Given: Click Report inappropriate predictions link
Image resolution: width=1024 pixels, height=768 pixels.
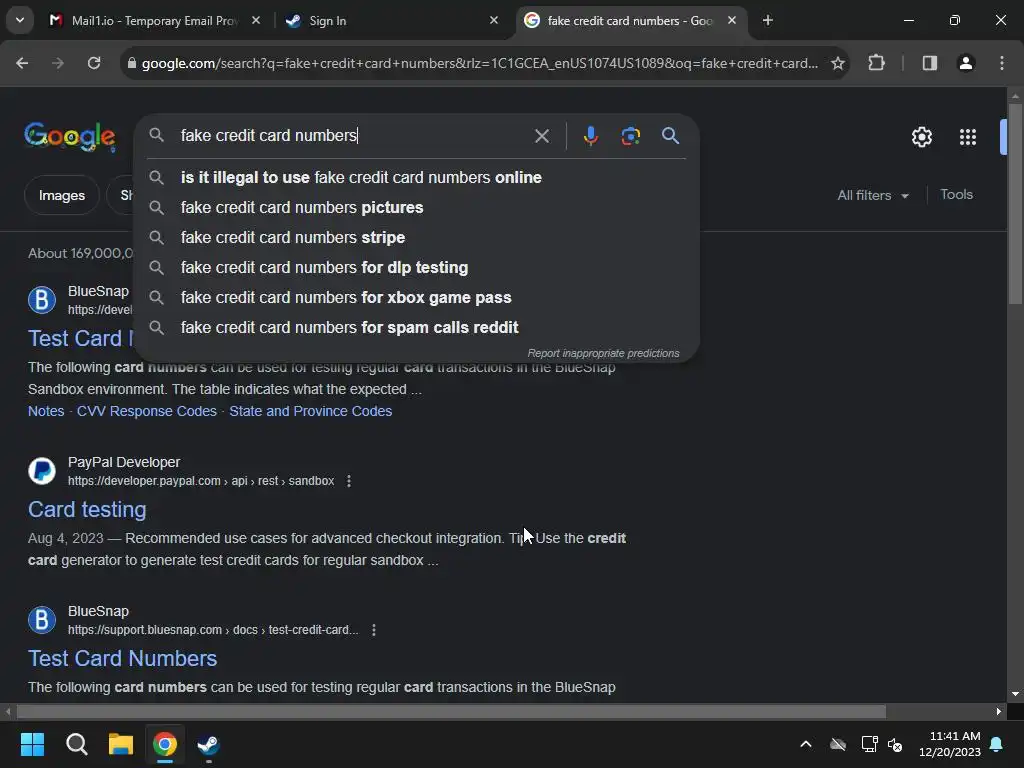Looking at the screenshot, I should point(603,353).
